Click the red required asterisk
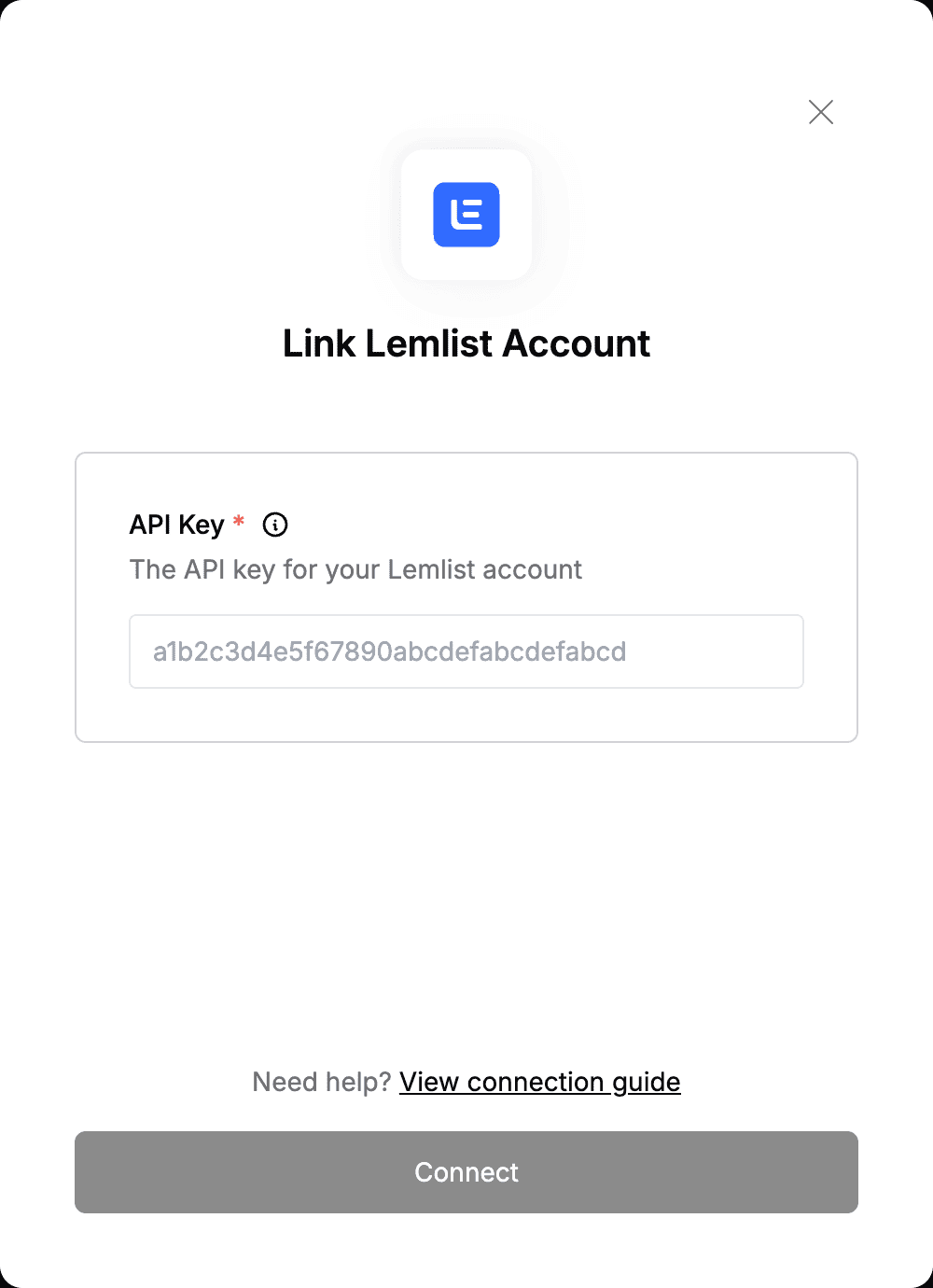 (239, 521)
